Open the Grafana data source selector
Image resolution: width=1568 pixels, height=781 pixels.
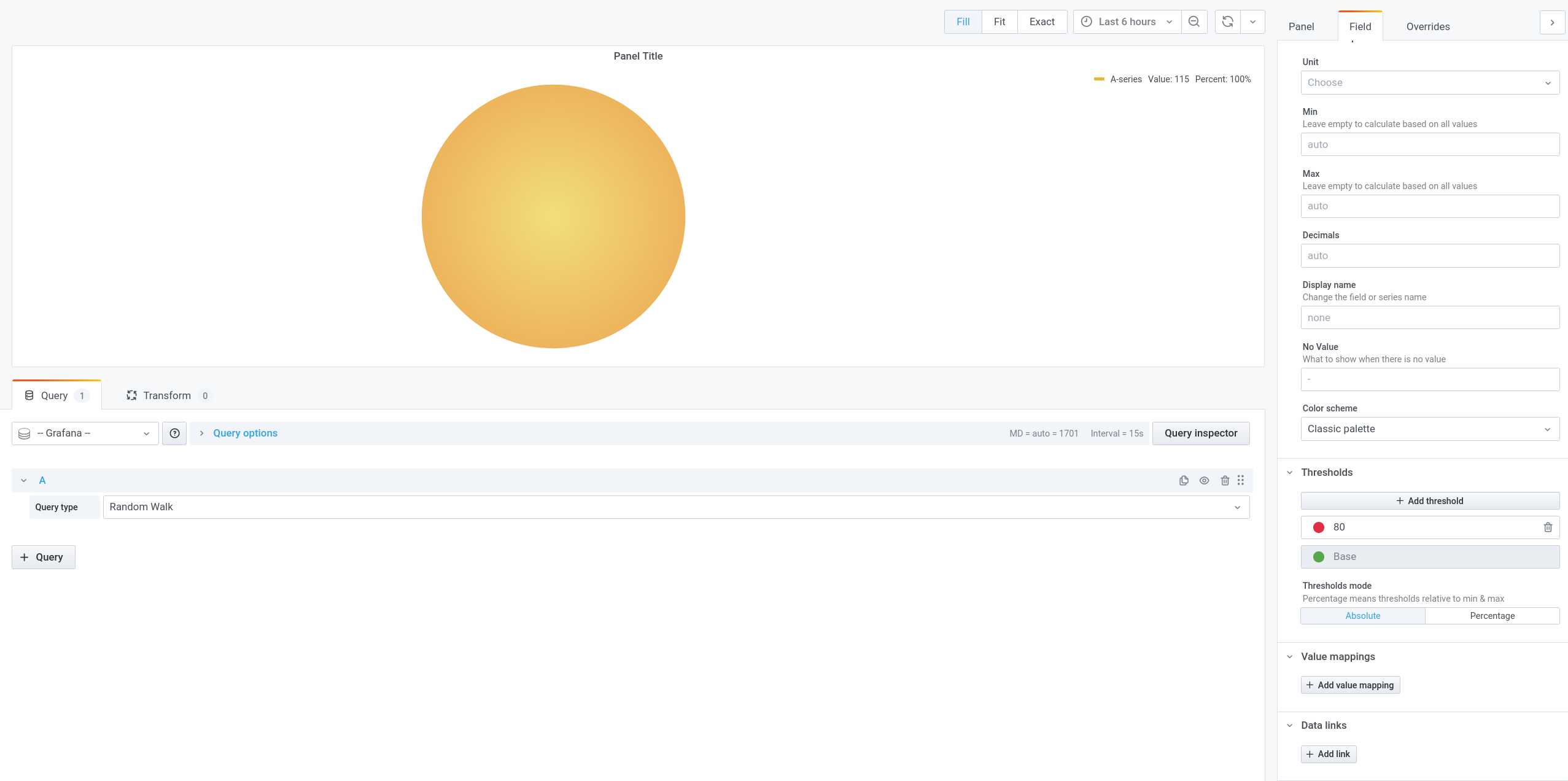pos(84,433)
